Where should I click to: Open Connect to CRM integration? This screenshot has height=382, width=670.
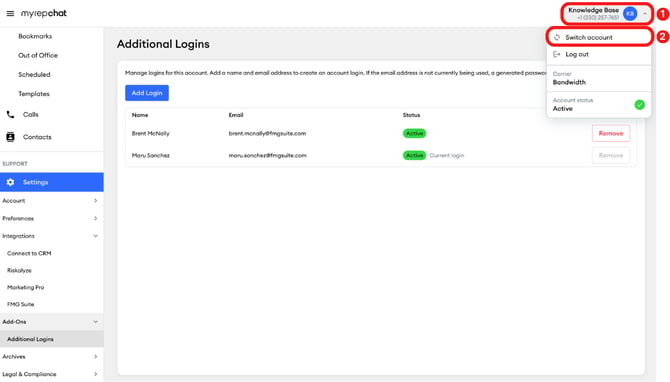(x=29, y=253)
